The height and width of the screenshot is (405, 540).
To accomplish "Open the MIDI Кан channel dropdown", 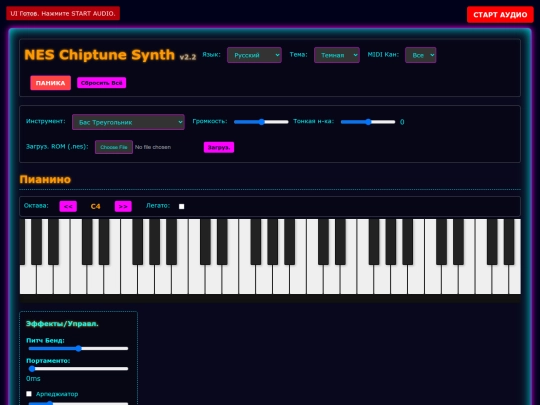I will click(420, 55).
